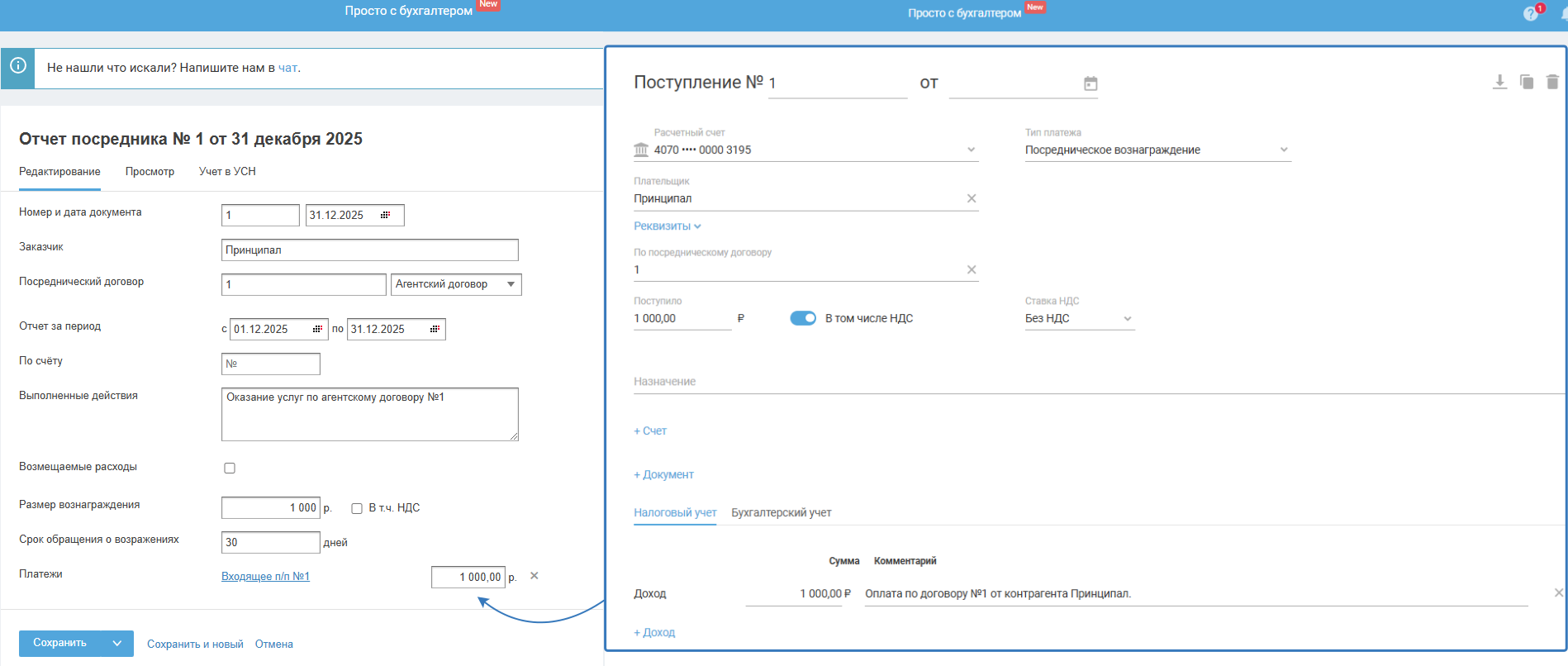Open the calendar for the Поступление date
Screen dimensions: 1568x666
pos(1090,83)
